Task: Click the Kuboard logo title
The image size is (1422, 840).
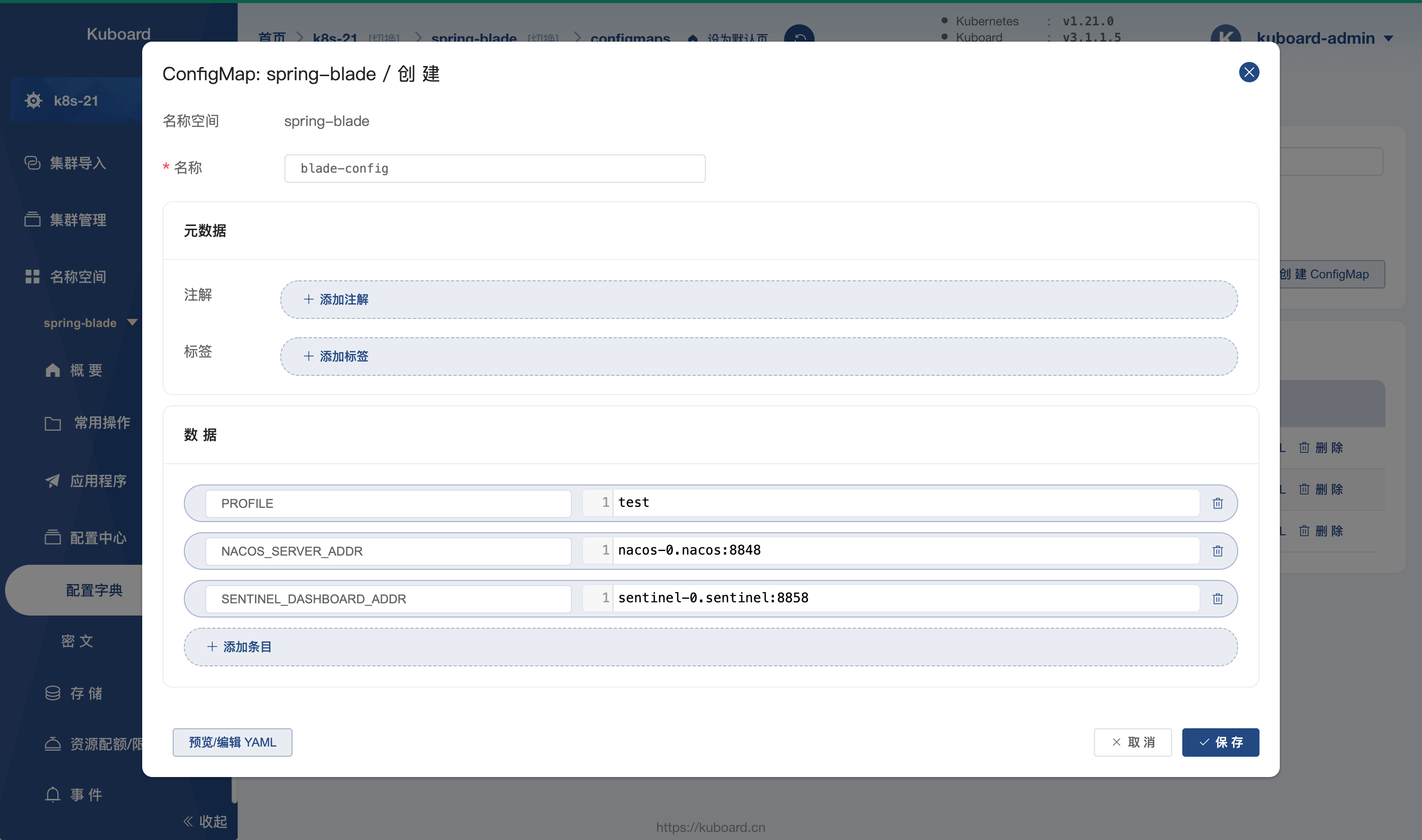Action: [118, 34]
